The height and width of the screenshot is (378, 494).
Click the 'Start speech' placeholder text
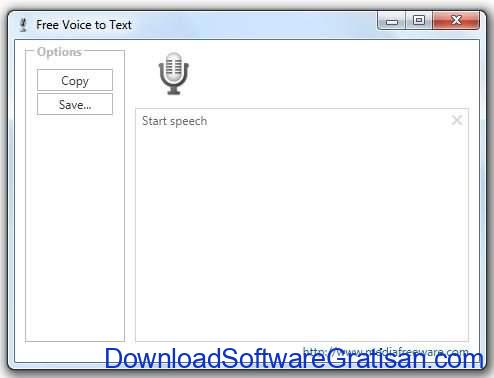point(174,121)
